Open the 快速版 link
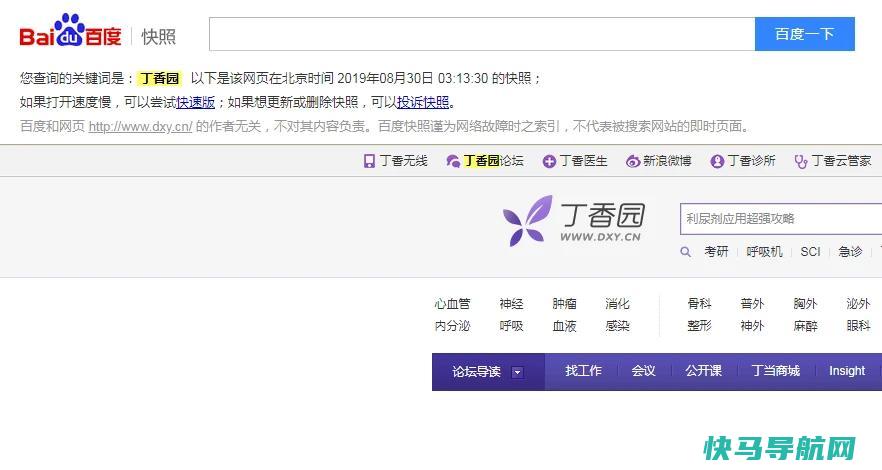The width and height of the screenshot is (882, 470). [x=196, y=102]
